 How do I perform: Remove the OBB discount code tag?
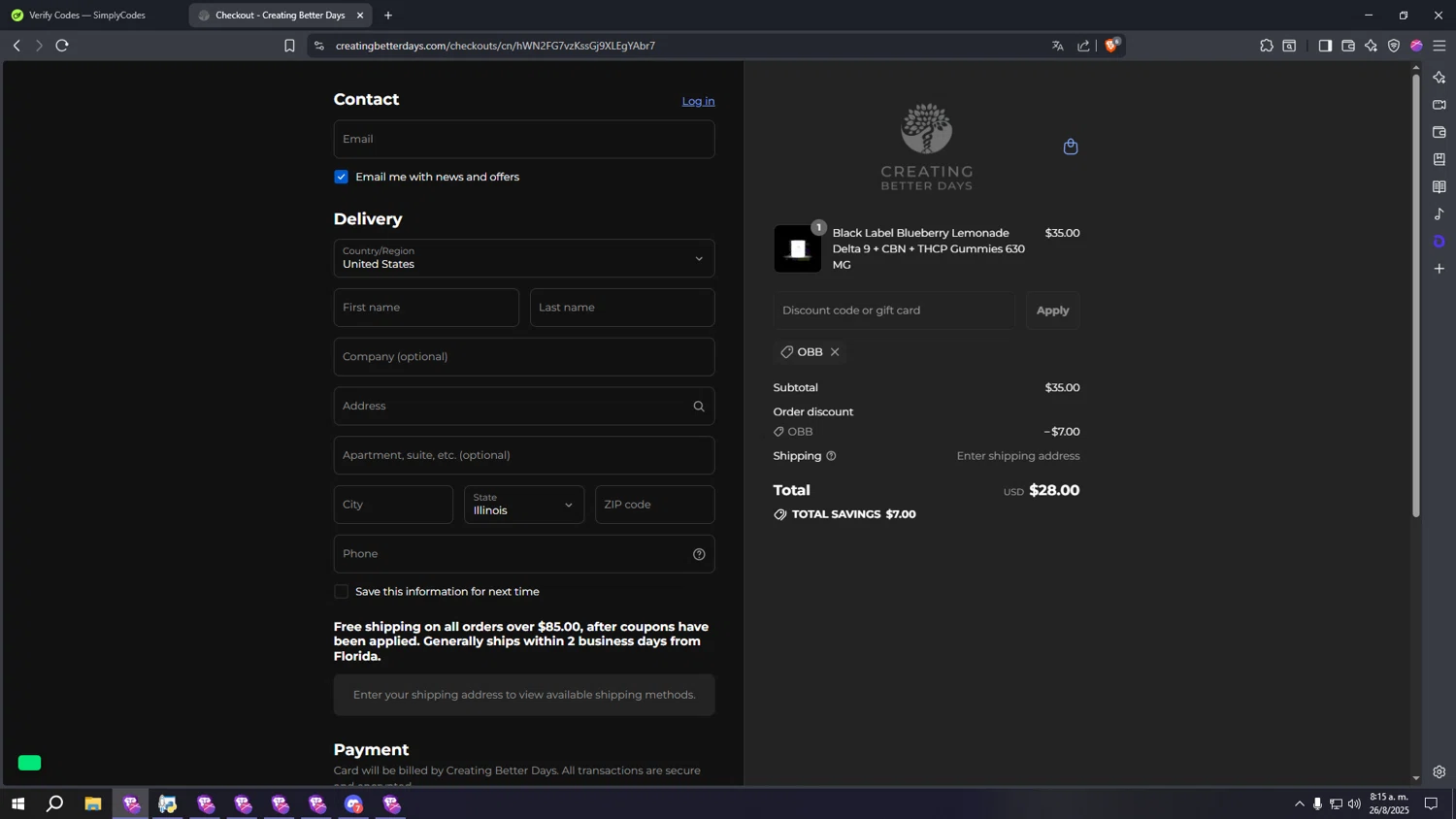(835, 352)
